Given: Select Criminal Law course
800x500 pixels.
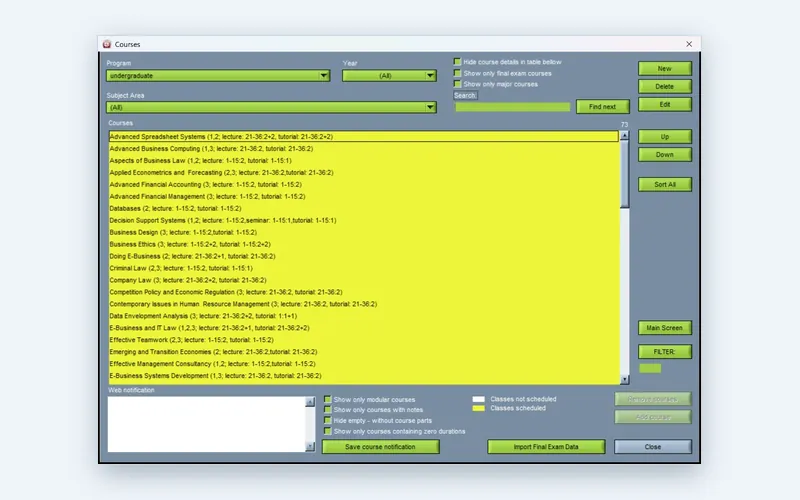Looking at the screenshot, I should coord(364,268).
